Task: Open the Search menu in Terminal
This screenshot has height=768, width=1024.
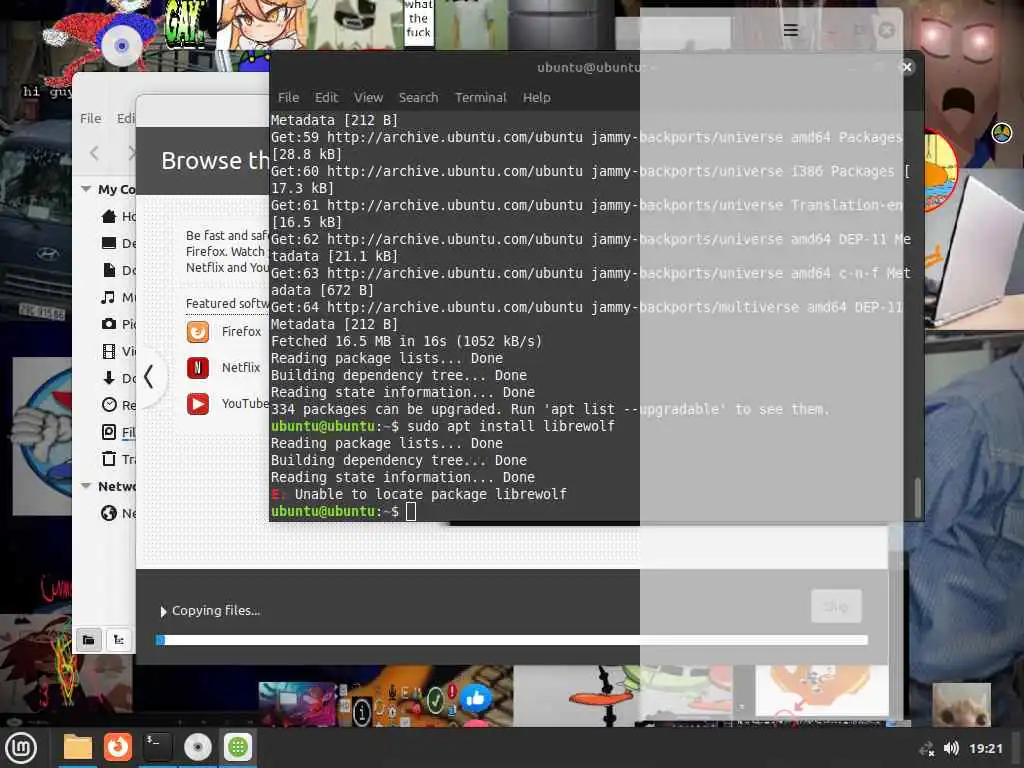Action: pyautogui.click(x=418, y=97)
